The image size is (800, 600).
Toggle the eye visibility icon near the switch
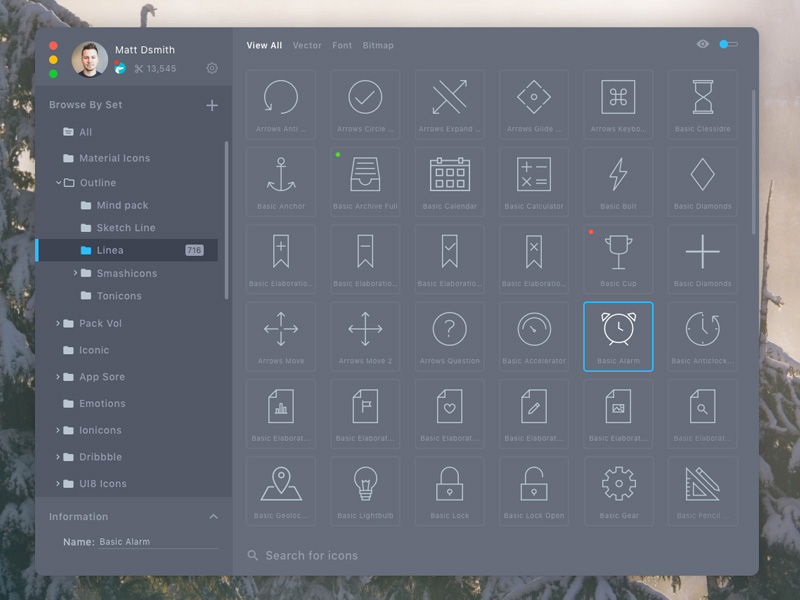tap(703, 45)
